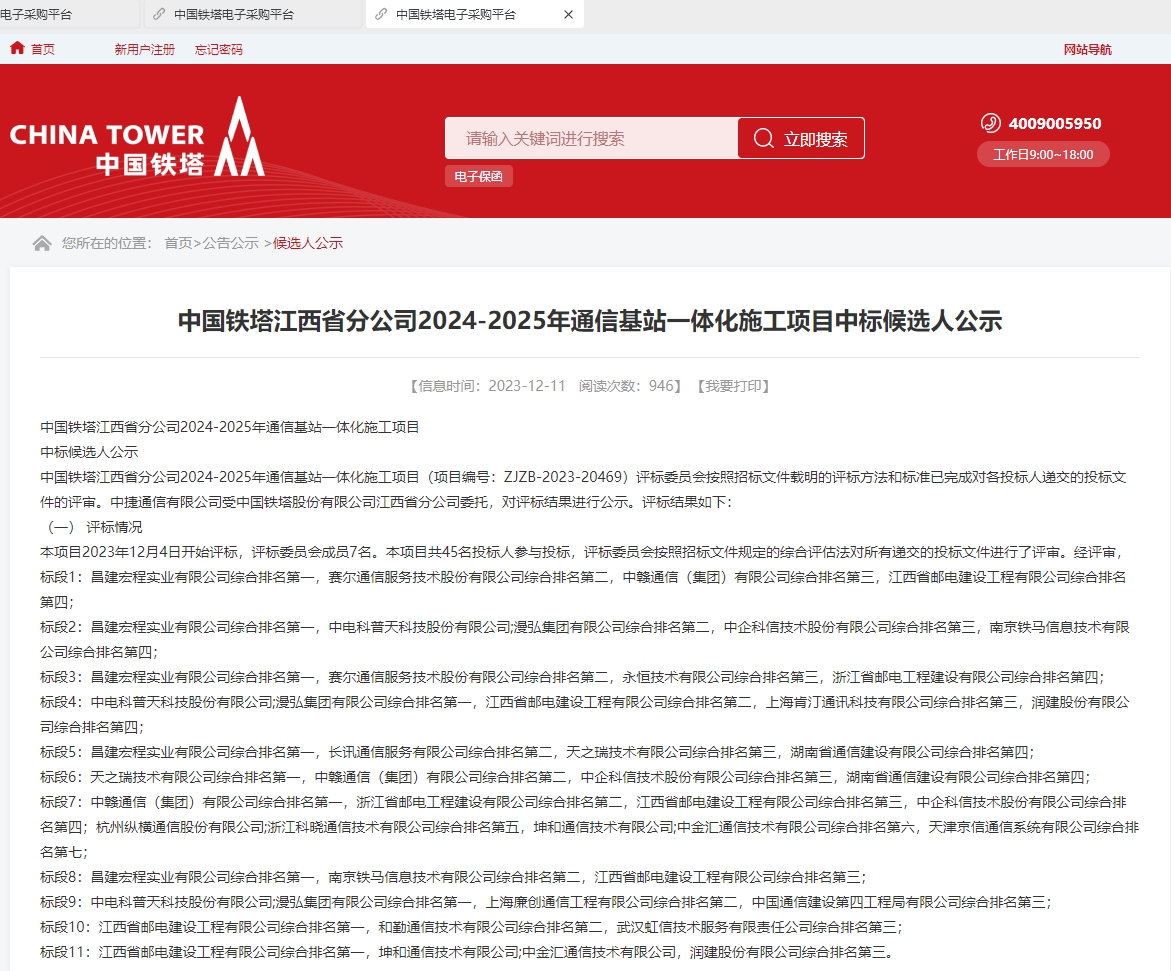The width and height of the screenshot is (1171, 971).
Task: Open the 忘记密码 link
Action: pos(219,49)
